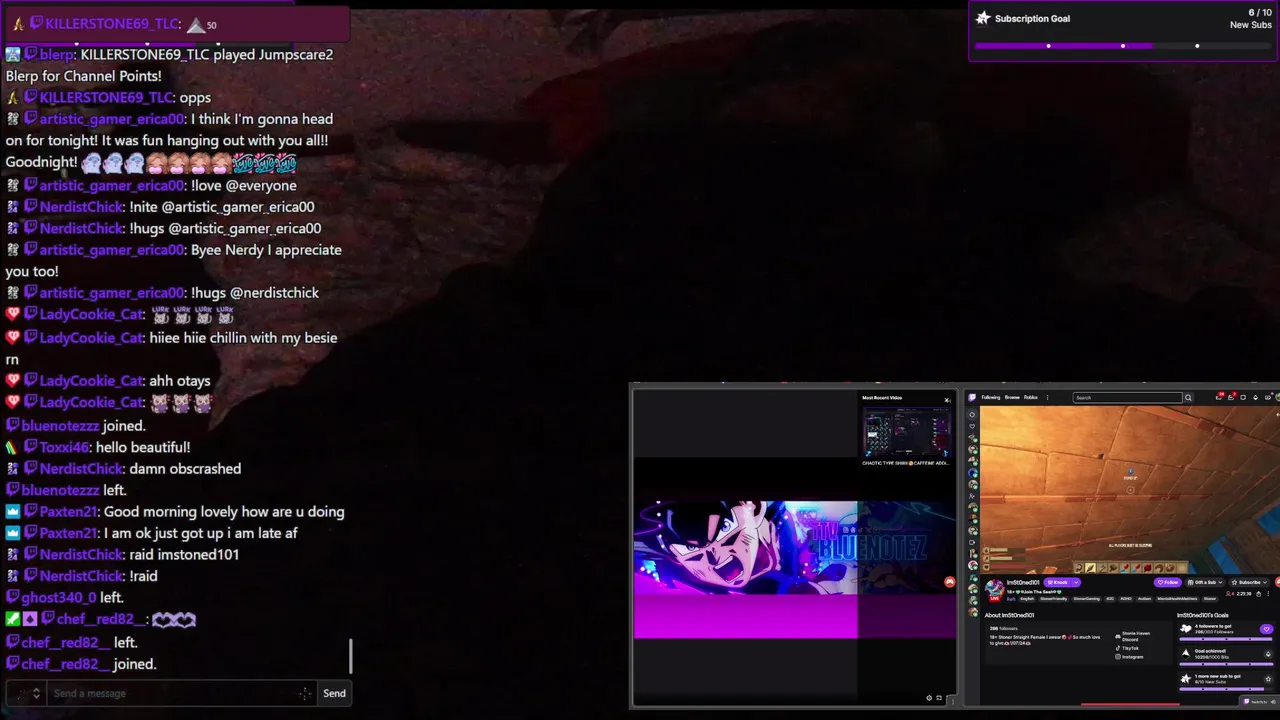Click Stonie Haven Discord link
This screenshot has height=720, width=1280.
1134,636
